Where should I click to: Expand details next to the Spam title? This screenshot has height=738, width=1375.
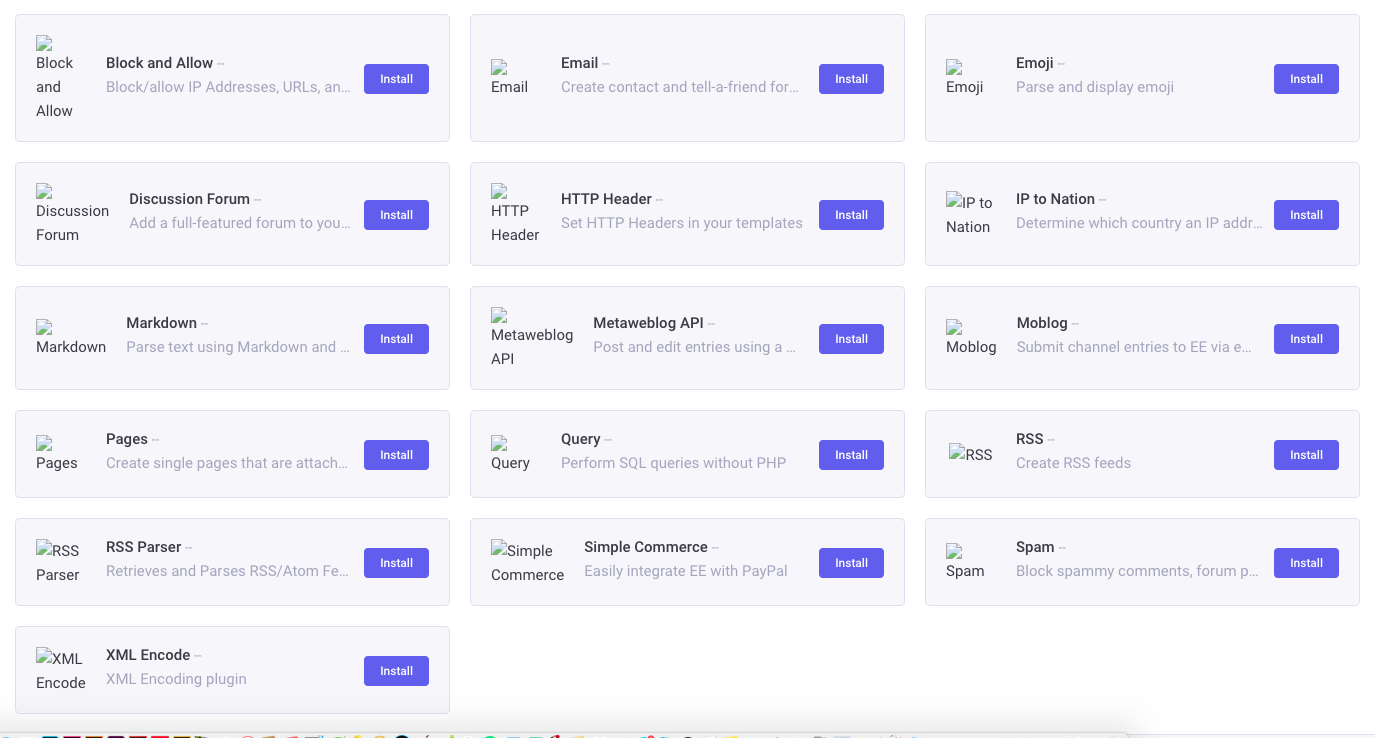[1062, 547]
